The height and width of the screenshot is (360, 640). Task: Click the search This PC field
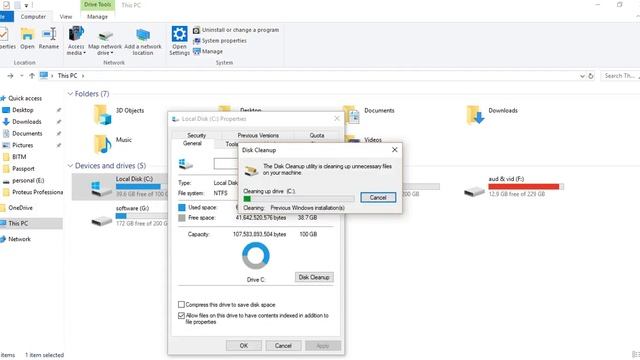(620, 76)
